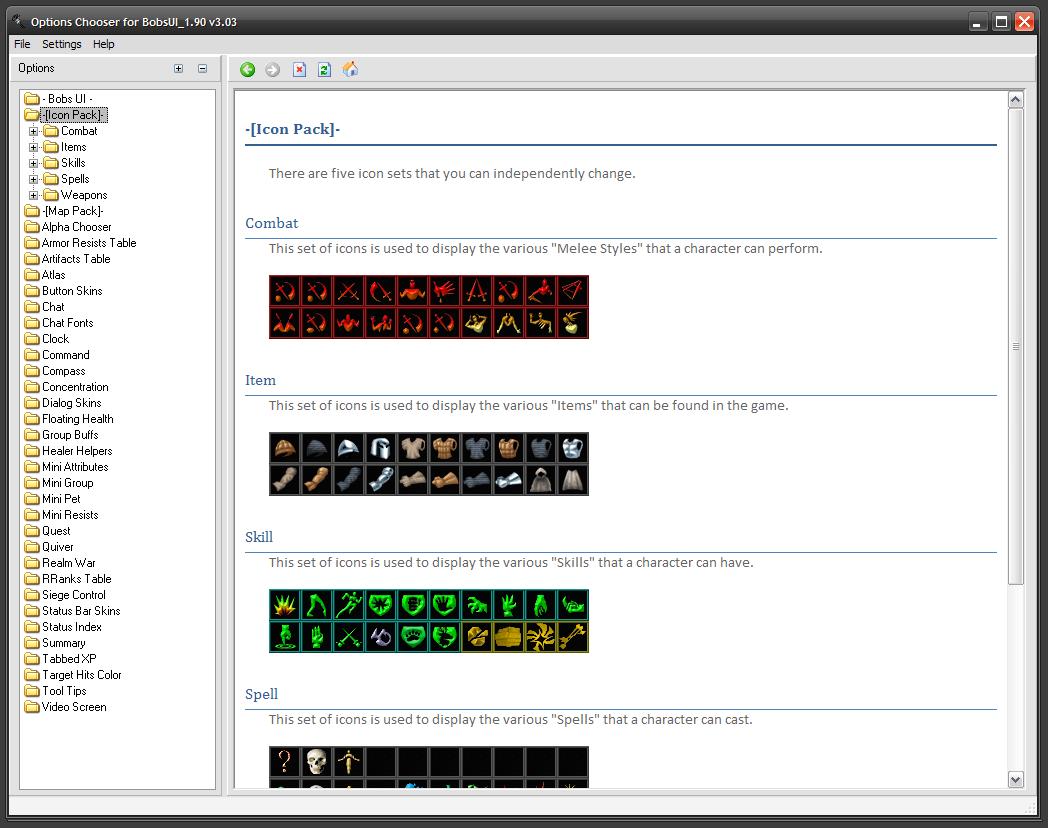Select the Video Screen option

(66, 708)
